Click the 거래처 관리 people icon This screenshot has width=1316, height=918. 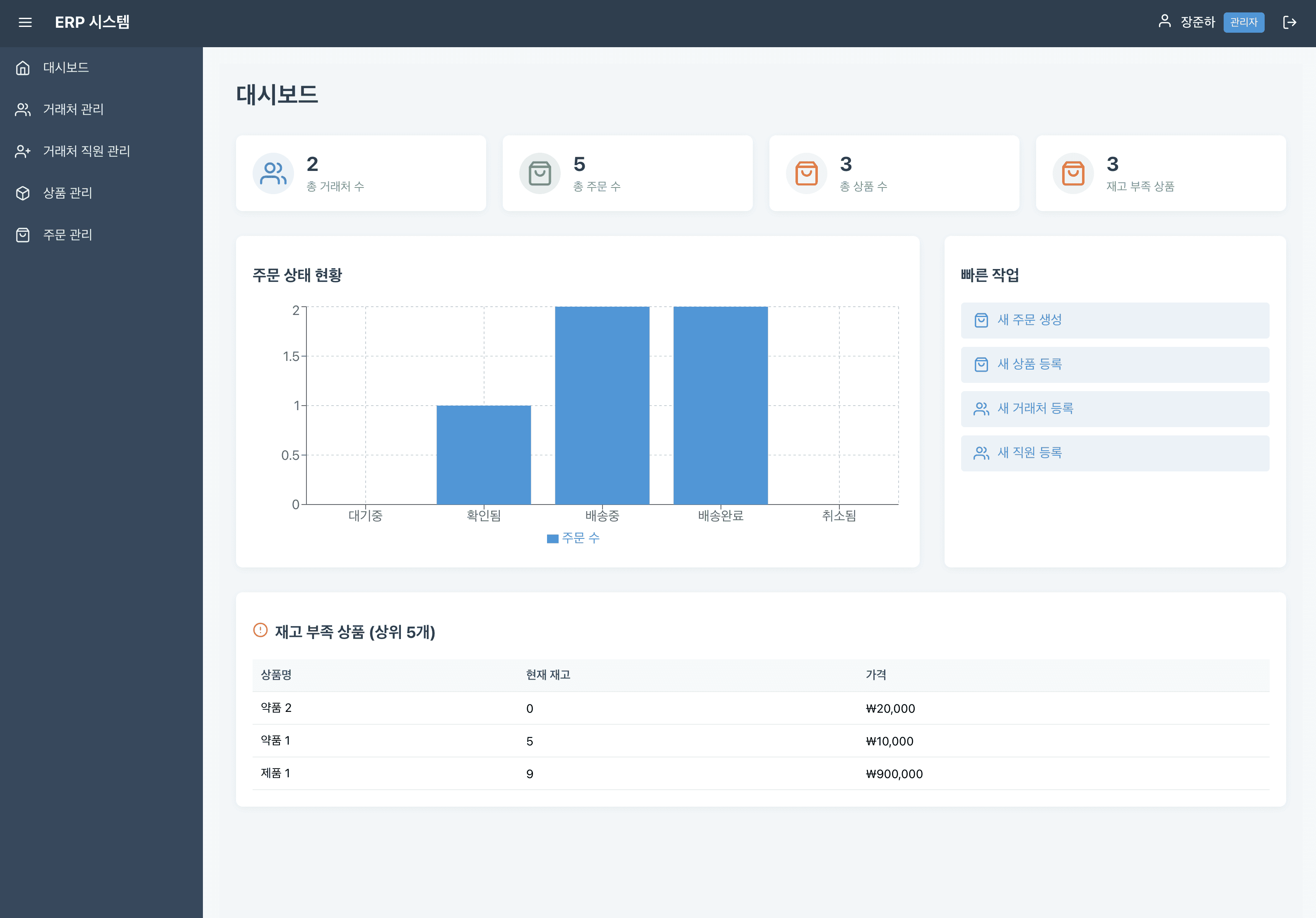point(23,109)
